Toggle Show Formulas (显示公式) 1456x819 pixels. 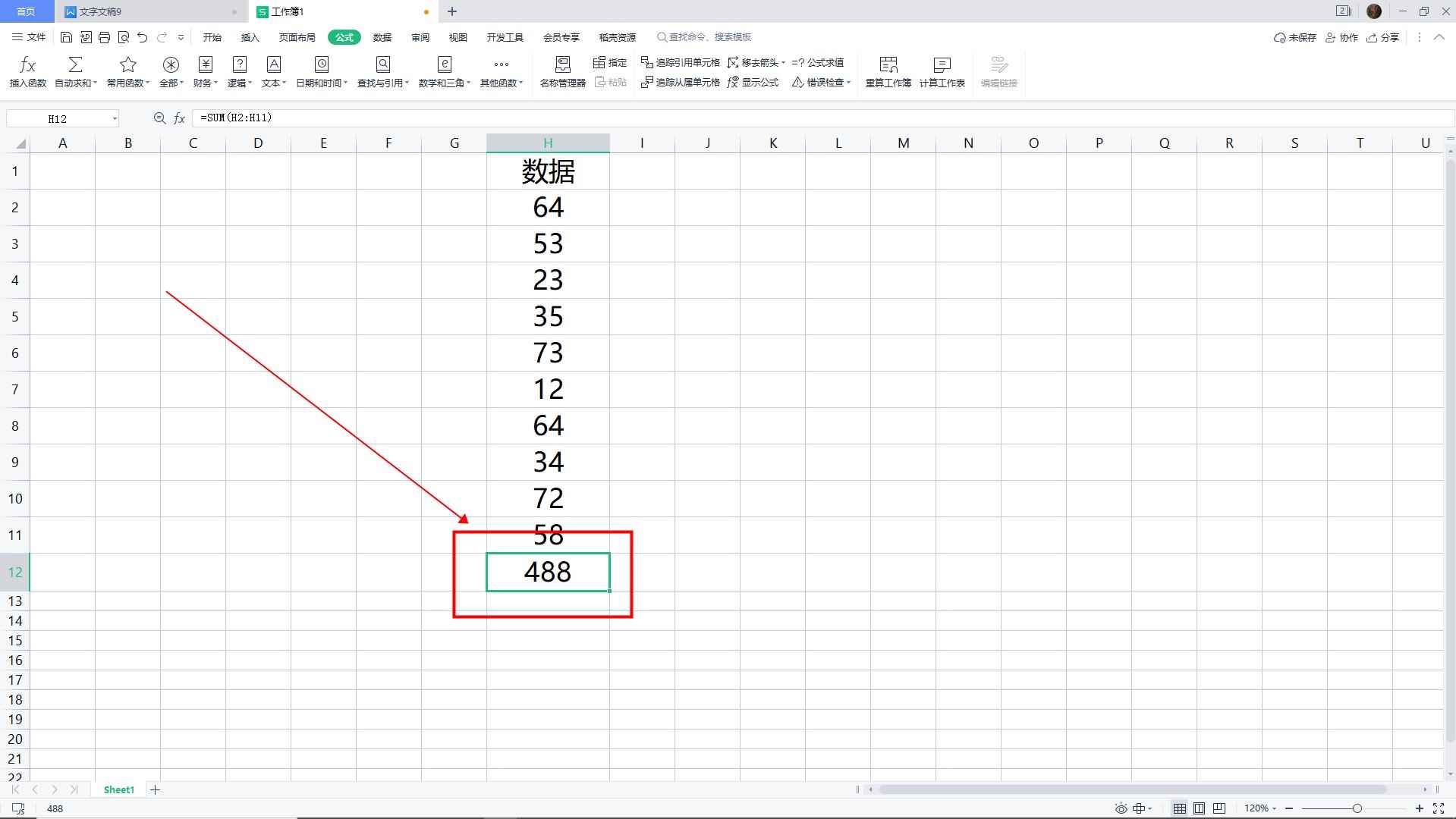(753, 82)
